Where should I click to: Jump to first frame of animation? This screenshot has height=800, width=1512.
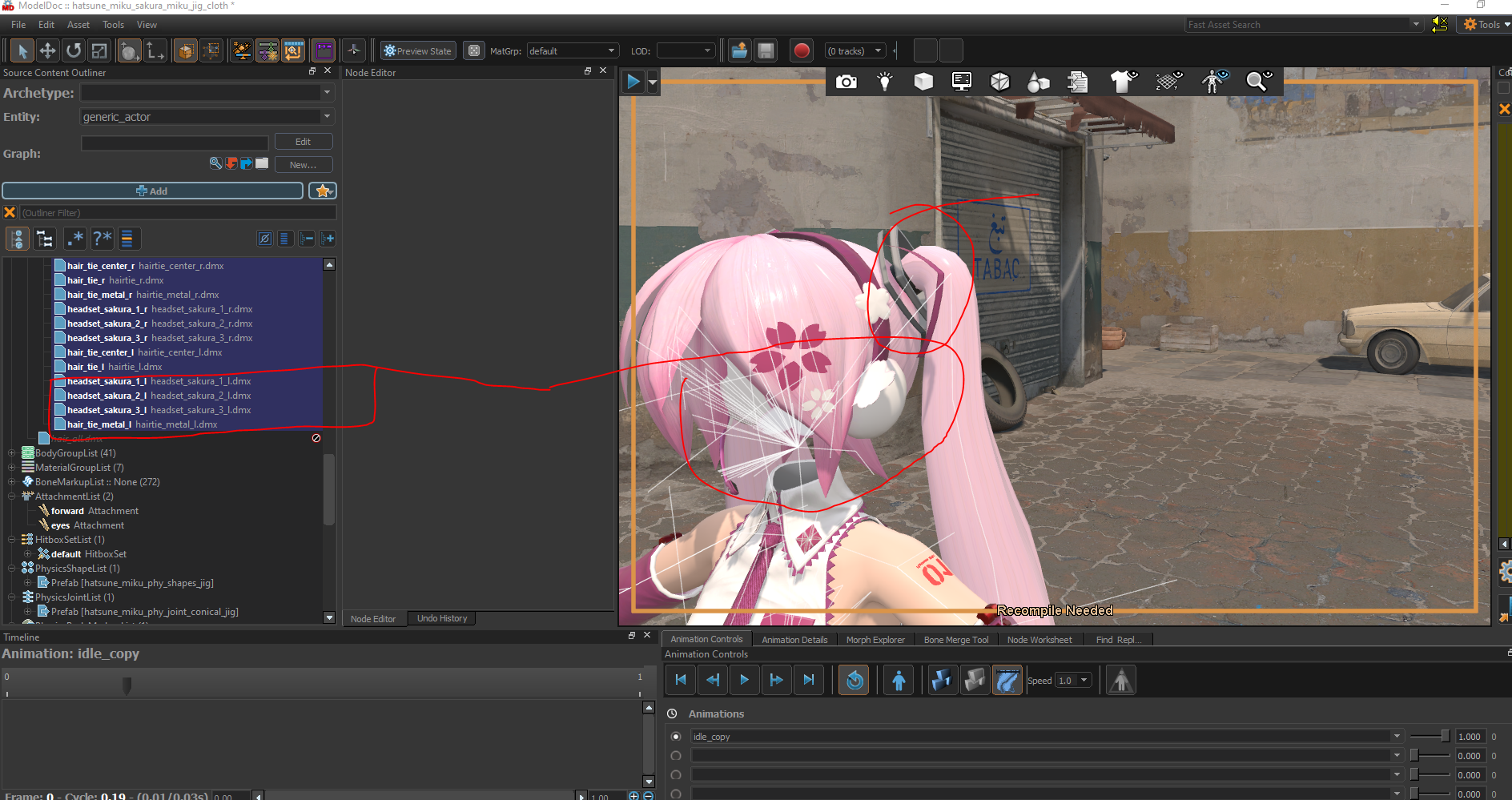pos(681,680)
